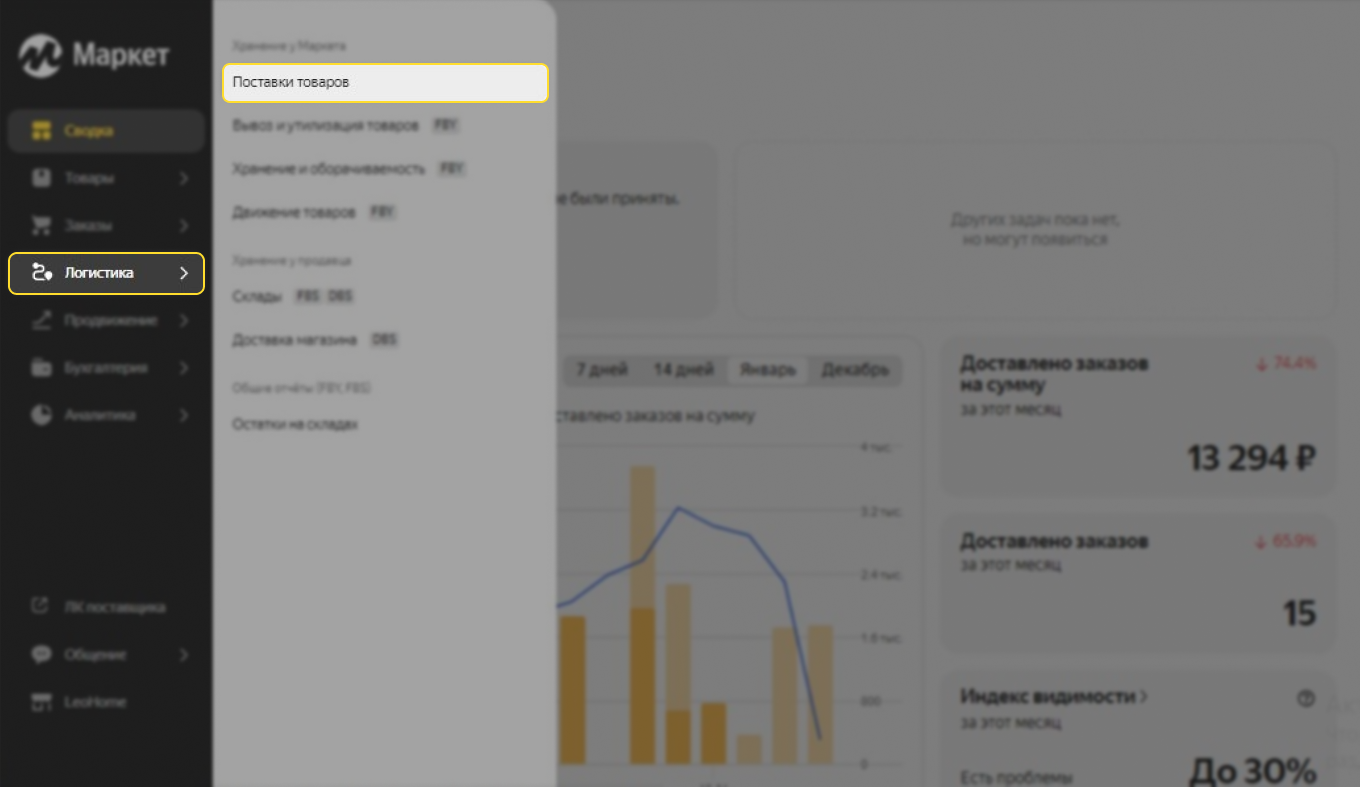Select the 7 дней period tab

tap(602, 370)
